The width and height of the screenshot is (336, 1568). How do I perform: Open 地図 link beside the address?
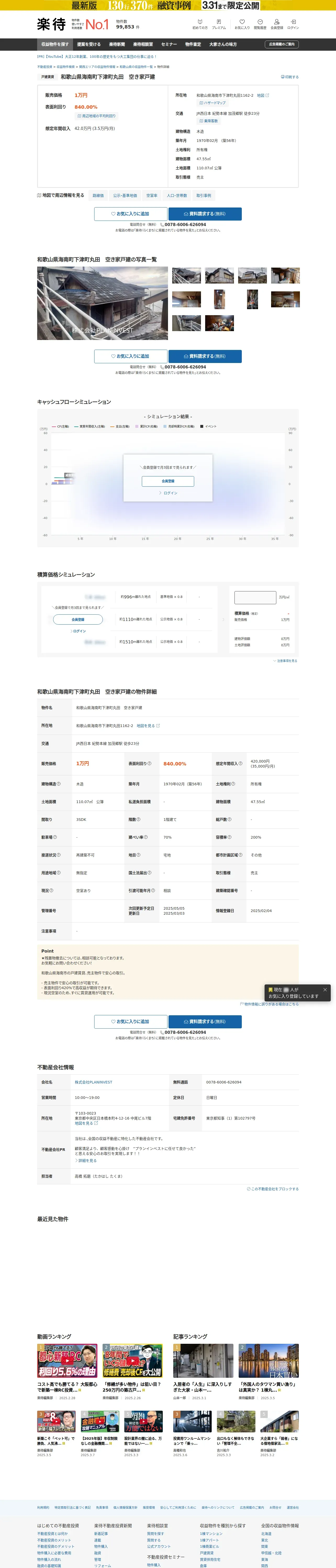pyautogui.click(x=263, y=96)
